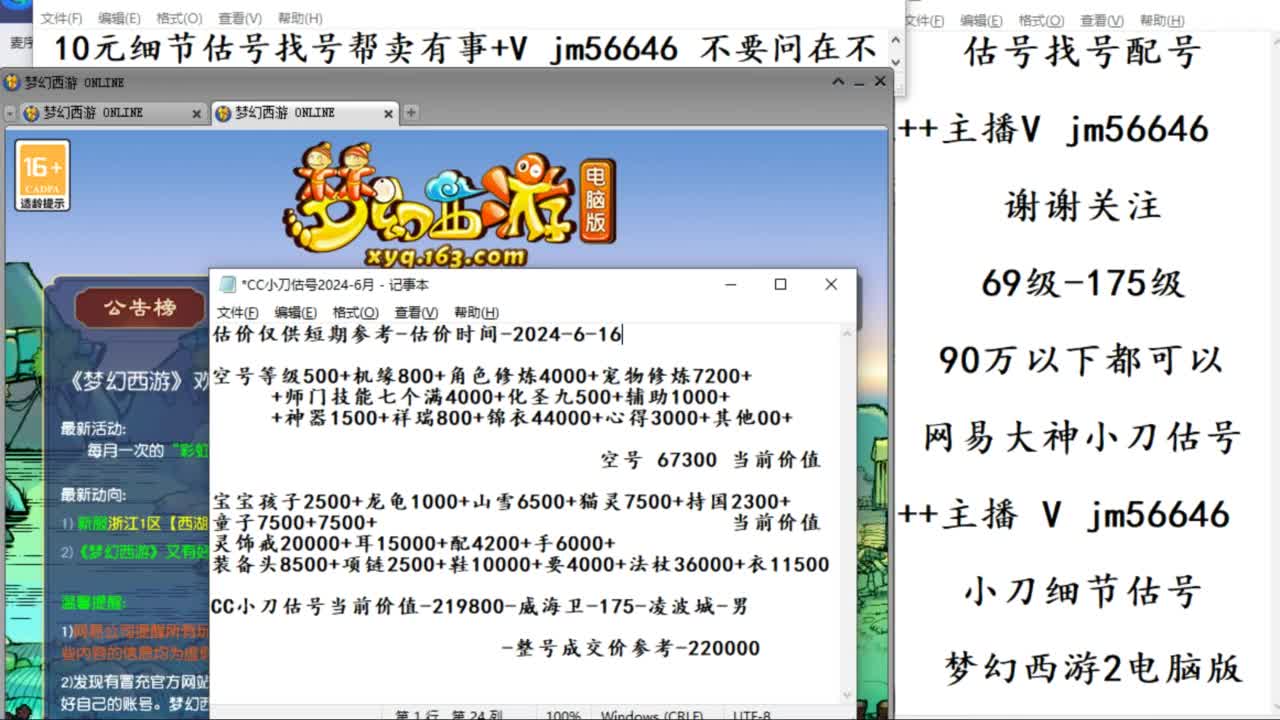Click game icon in 梦幻西游 ONLINE title bar
The image size is (1280, 720).
click(x=12, y=82)
